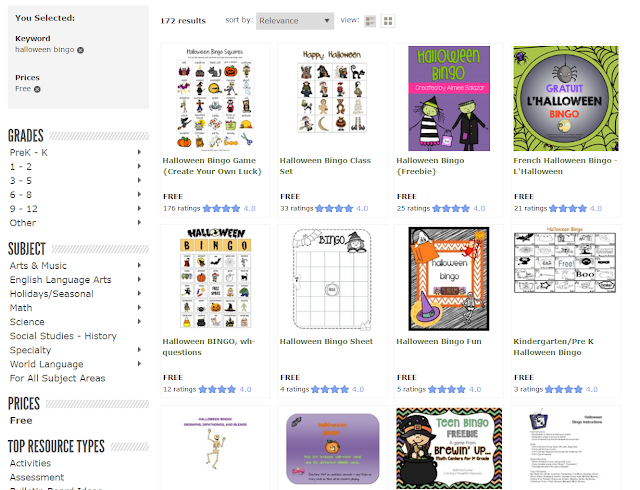Open Halloween Bingo {Freebie} title link
Viewport: 640px width, 490px height.
[x=430, y=166]
